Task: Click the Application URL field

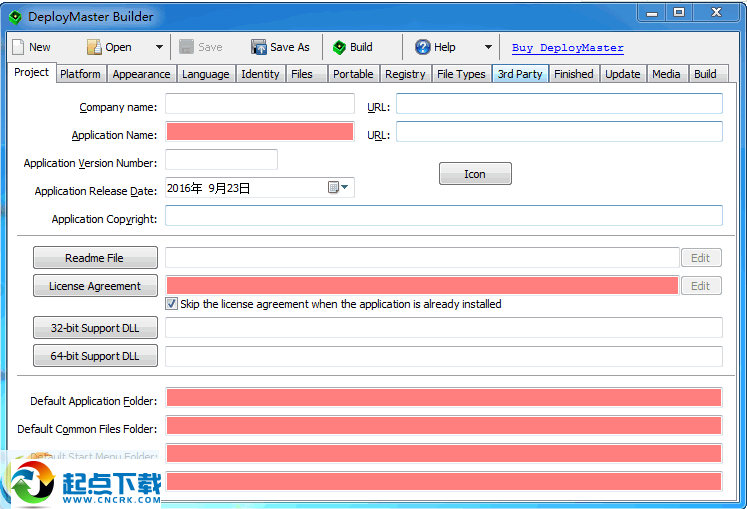Action: [x=559, y=132]
